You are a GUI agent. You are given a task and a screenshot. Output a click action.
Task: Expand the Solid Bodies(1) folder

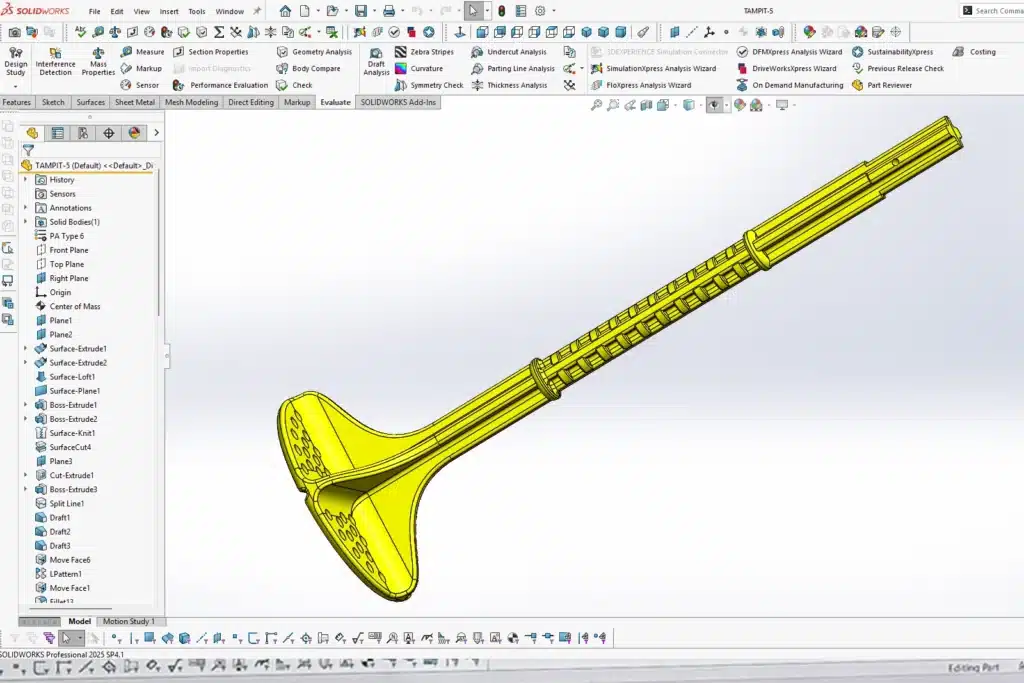25,222
